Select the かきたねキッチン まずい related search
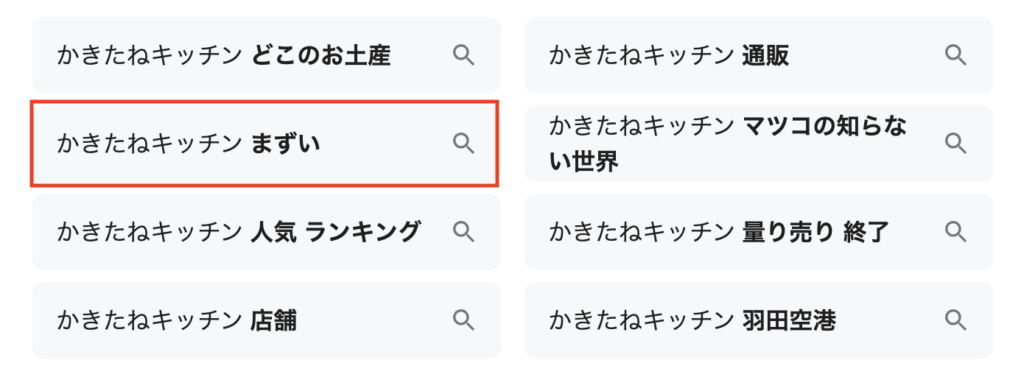 click(264, 143)
